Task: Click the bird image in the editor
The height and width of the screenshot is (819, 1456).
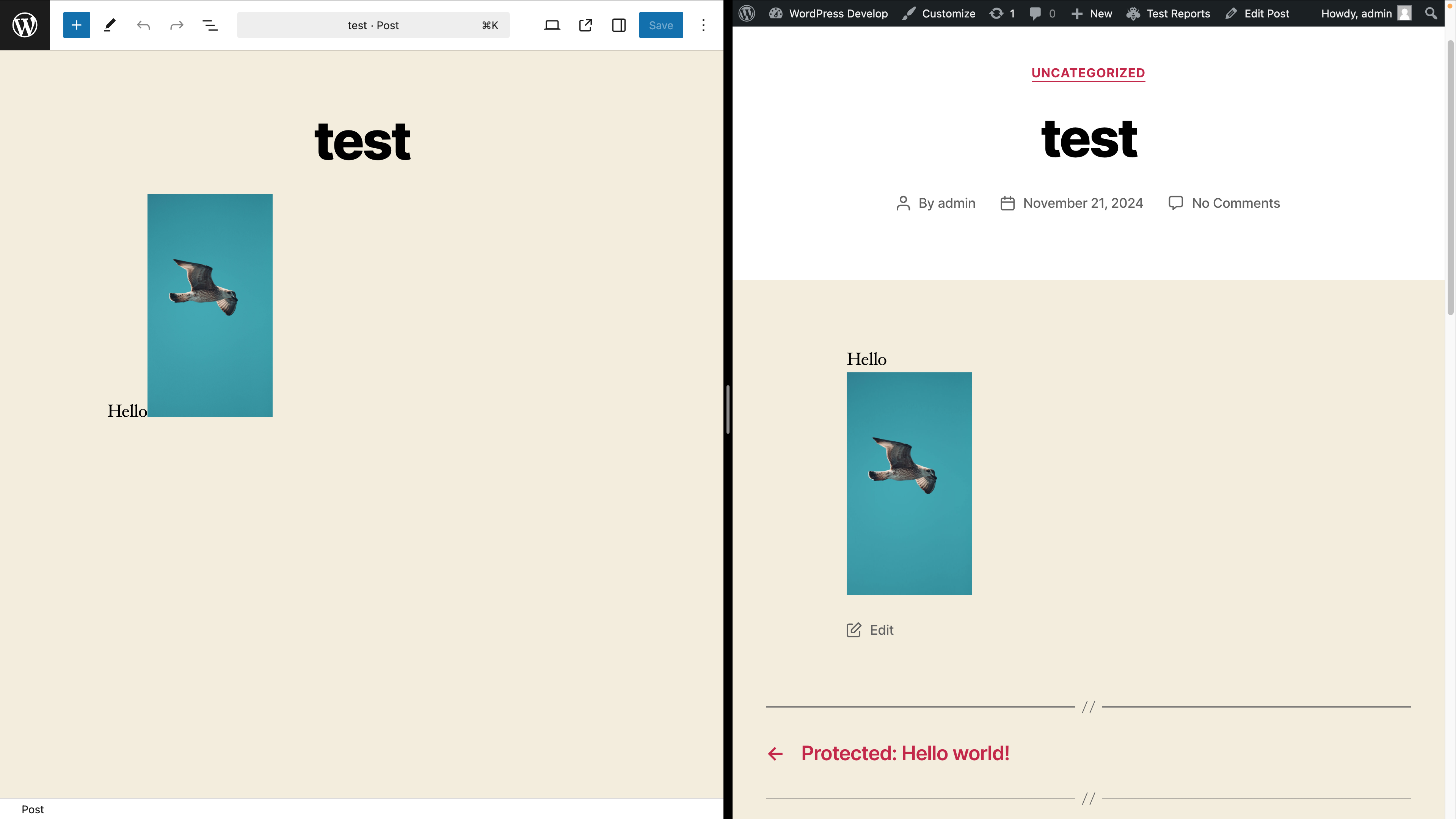Action: tap(210, 305)
